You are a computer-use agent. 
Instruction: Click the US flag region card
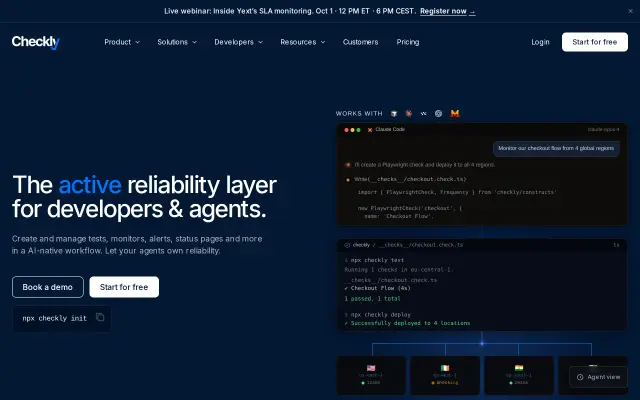point(371,376)
